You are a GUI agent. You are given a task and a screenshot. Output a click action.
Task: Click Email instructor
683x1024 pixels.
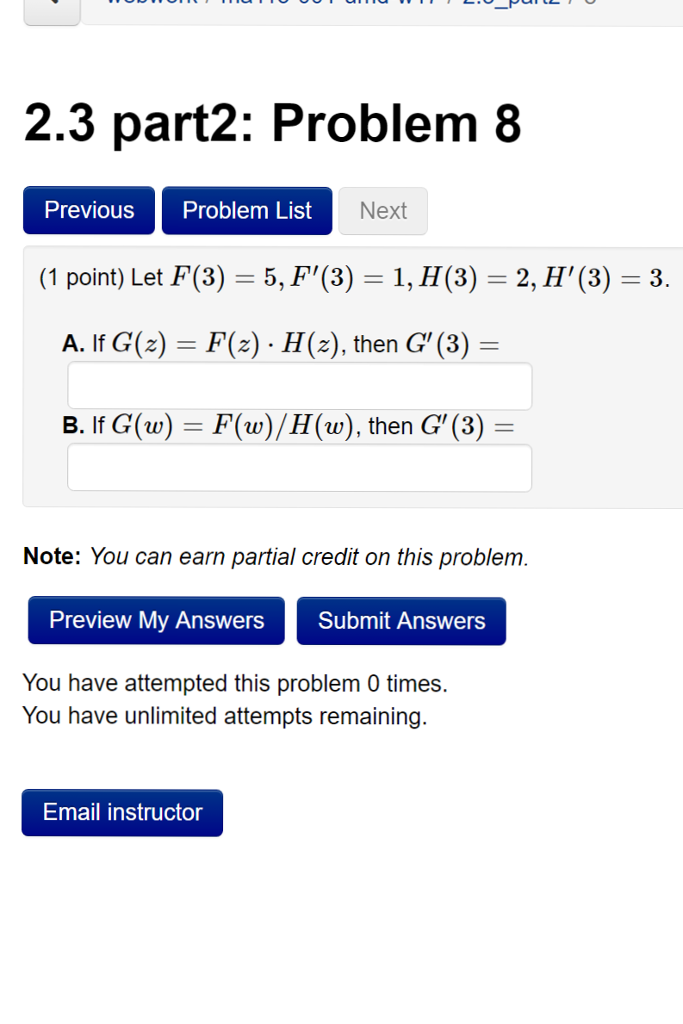(122, 812)
